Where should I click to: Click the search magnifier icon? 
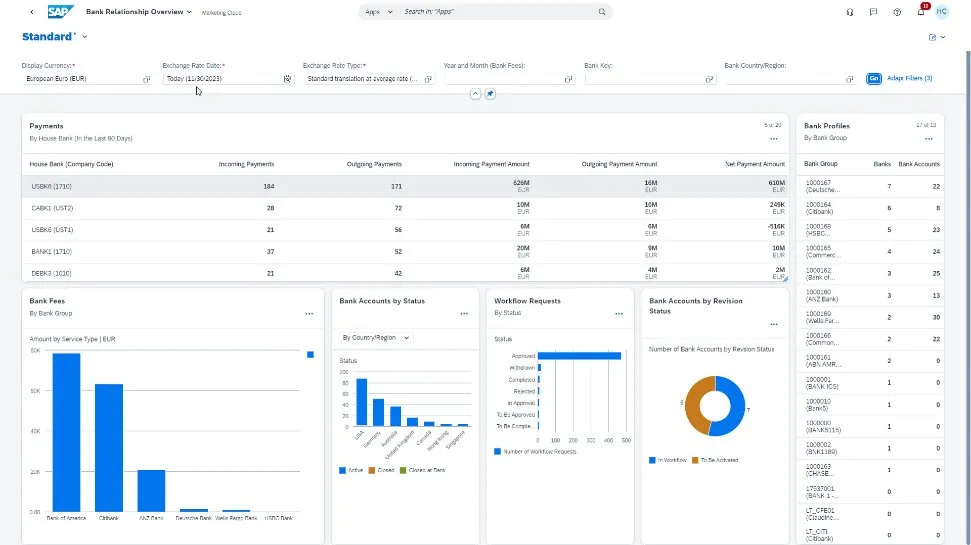click(602, 12)
